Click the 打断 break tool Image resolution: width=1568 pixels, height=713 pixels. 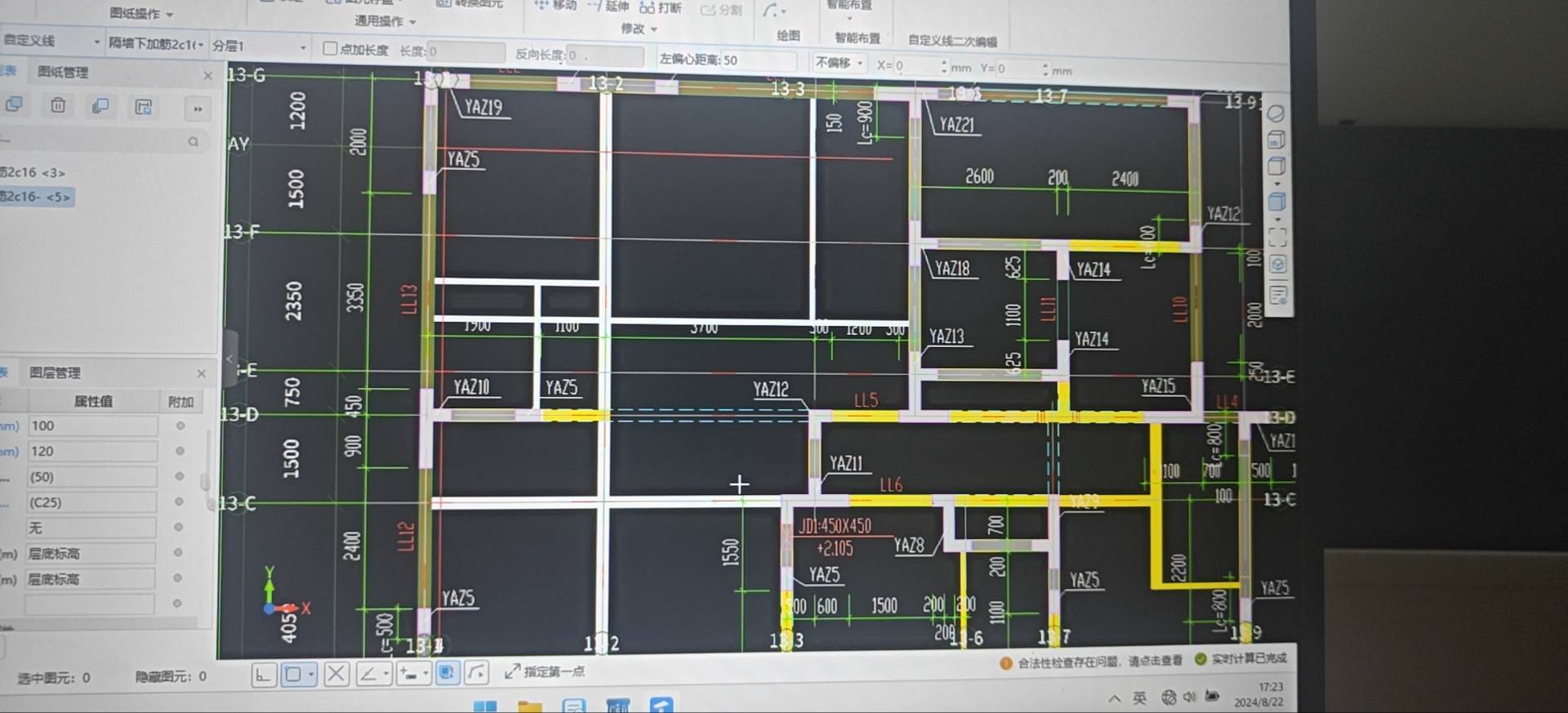click(661, 7)
